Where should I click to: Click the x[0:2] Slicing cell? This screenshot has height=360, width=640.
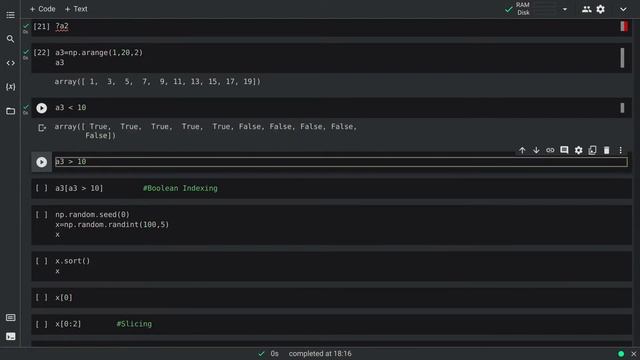click(331, 324)
